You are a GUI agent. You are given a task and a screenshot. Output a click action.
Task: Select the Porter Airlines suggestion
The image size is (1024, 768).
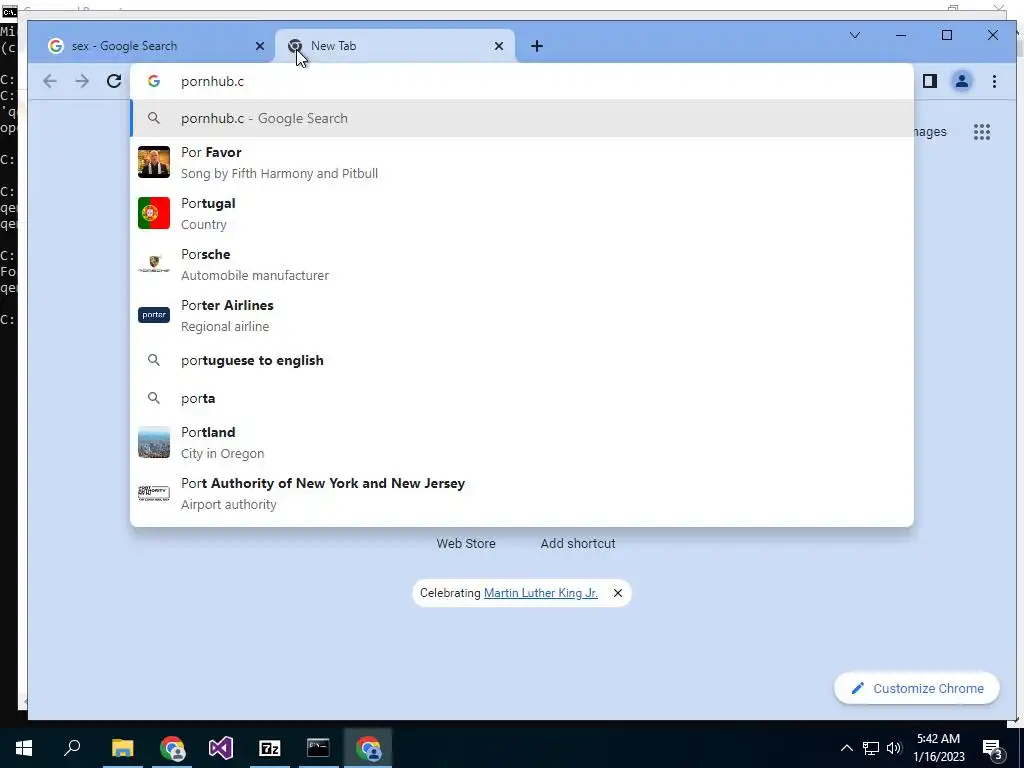pos(522,315)
